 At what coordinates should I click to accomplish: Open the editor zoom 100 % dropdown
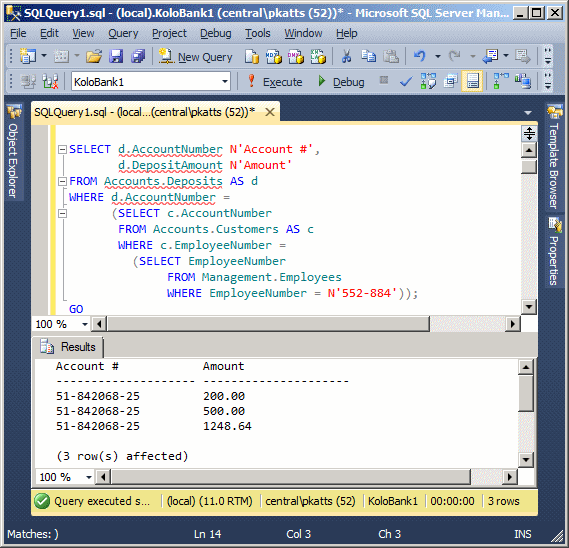point(85,324)
